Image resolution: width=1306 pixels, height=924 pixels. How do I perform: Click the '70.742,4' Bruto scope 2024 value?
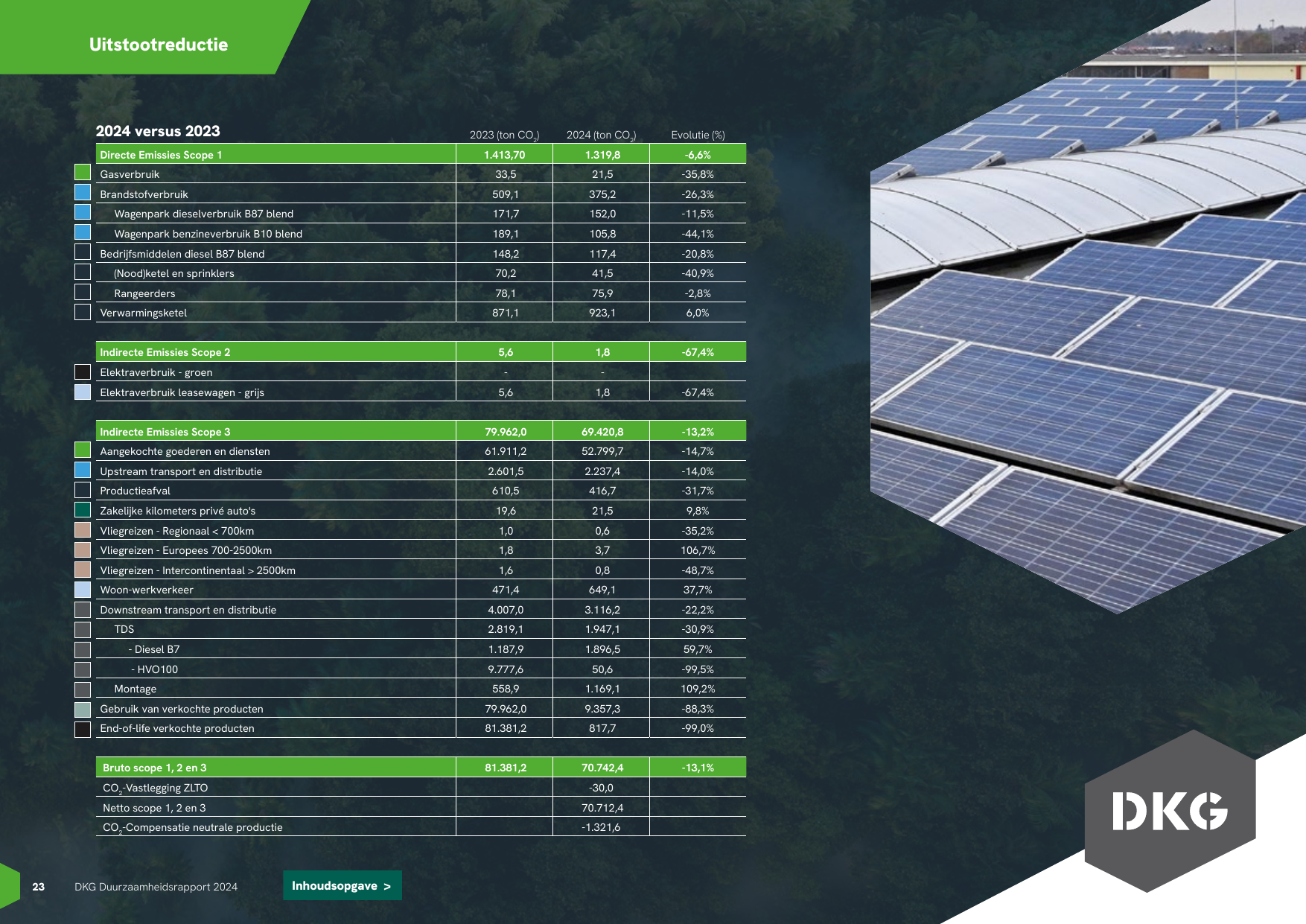[x=602, y=768]
